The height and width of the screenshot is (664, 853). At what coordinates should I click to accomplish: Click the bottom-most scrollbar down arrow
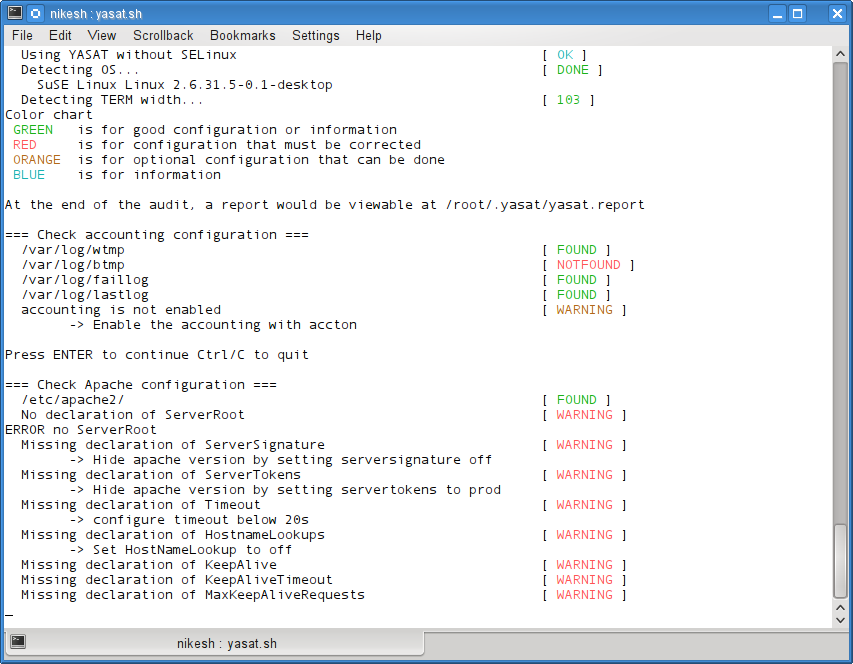[x=840, y=620]
